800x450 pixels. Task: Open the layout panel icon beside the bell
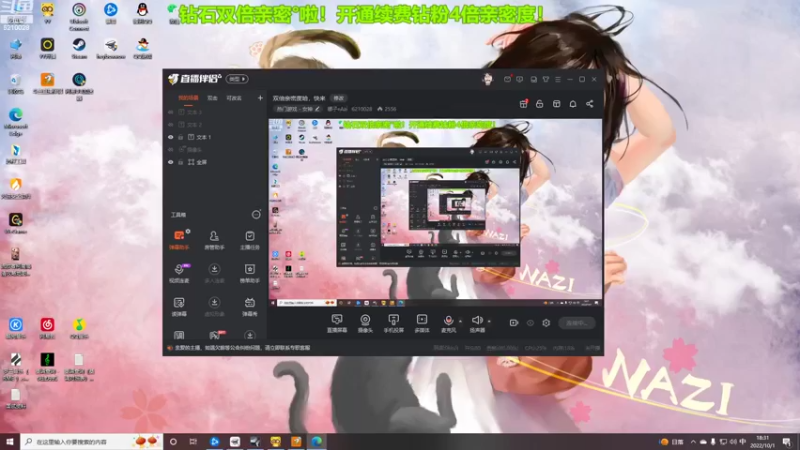557,104
